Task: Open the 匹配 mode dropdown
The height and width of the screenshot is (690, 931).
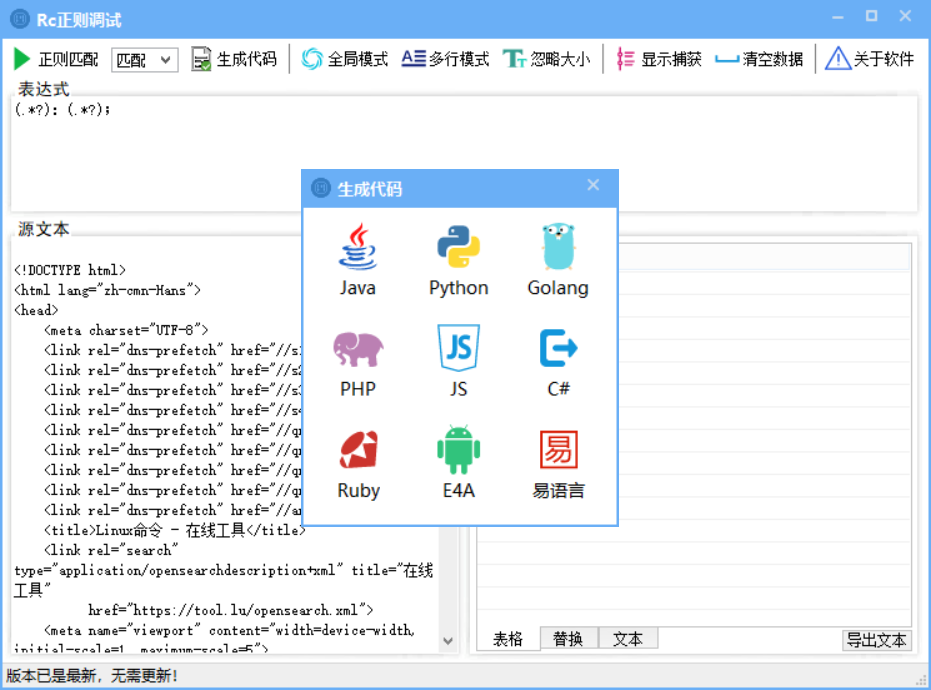Action: (x=144, y=59)
